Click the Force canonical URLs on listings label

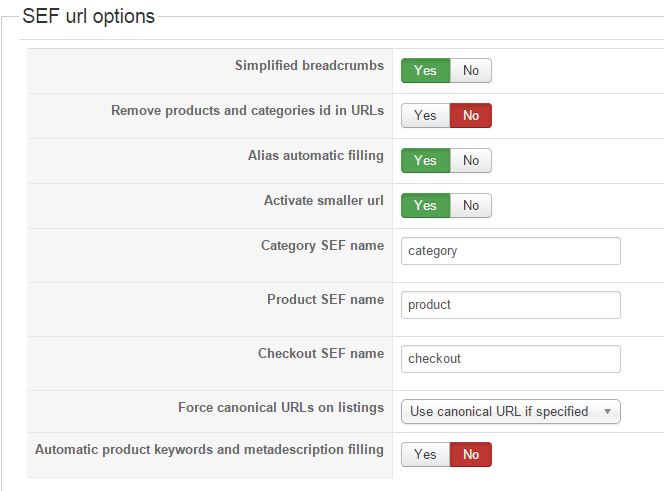tap(280, 408)
